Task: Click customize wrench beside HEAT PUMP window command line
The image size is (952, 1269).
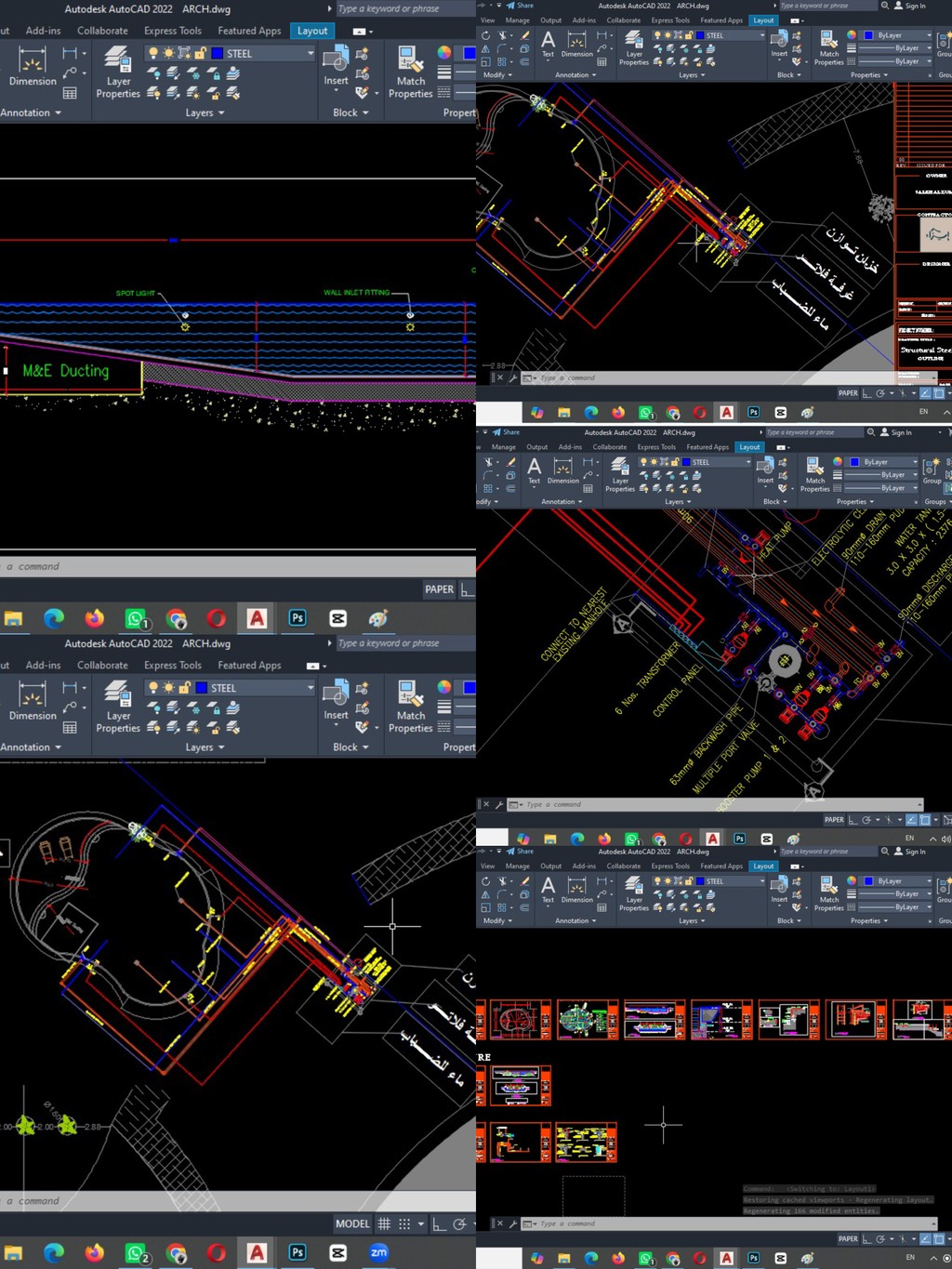Action: pos(499,804)
